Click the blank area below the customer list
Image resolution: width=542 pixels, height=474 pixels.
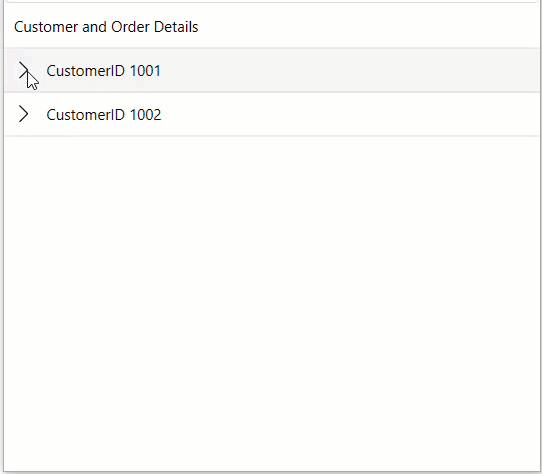(272, 301)
